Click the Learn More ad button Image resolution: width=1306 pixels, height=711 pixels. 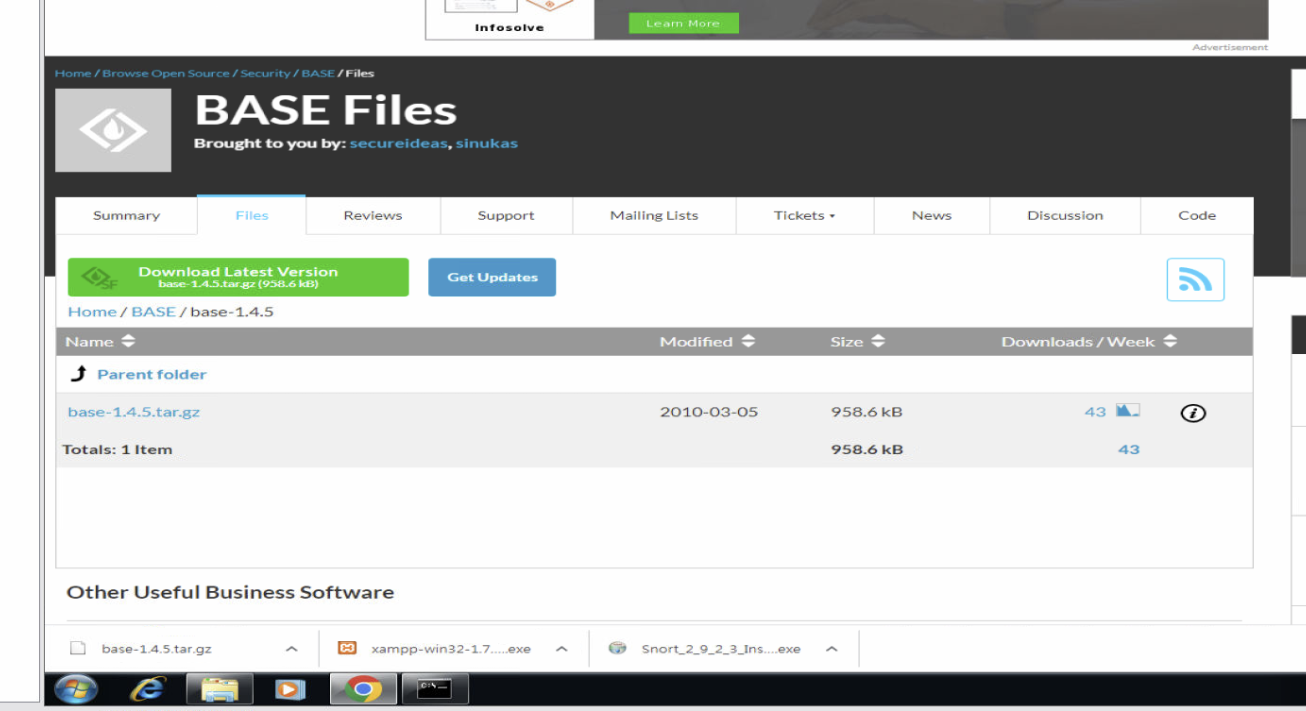click(683, 23)
